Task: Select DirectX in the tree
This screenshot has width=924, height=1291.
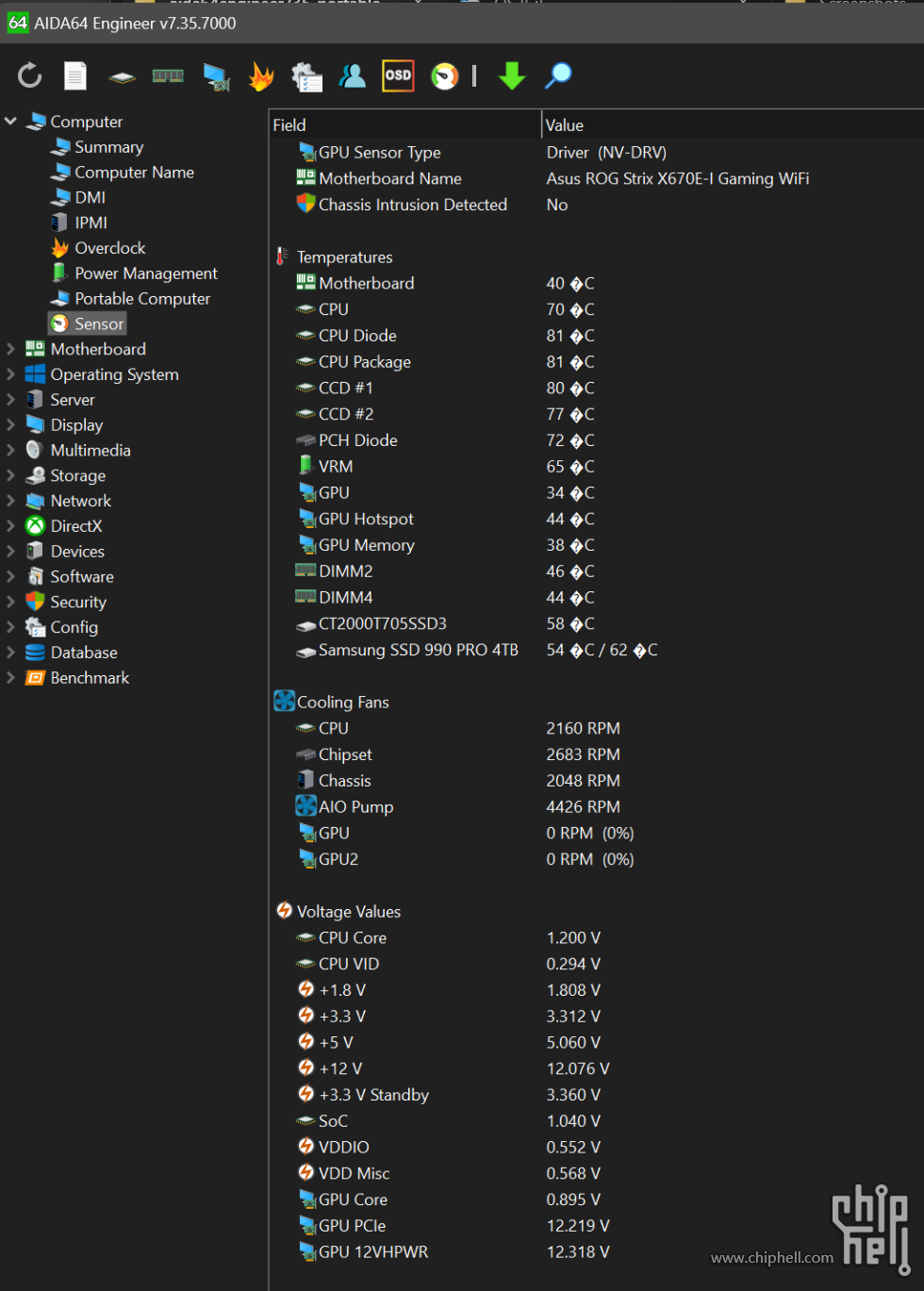Action: pyautogui.click(x=64, y=526)
